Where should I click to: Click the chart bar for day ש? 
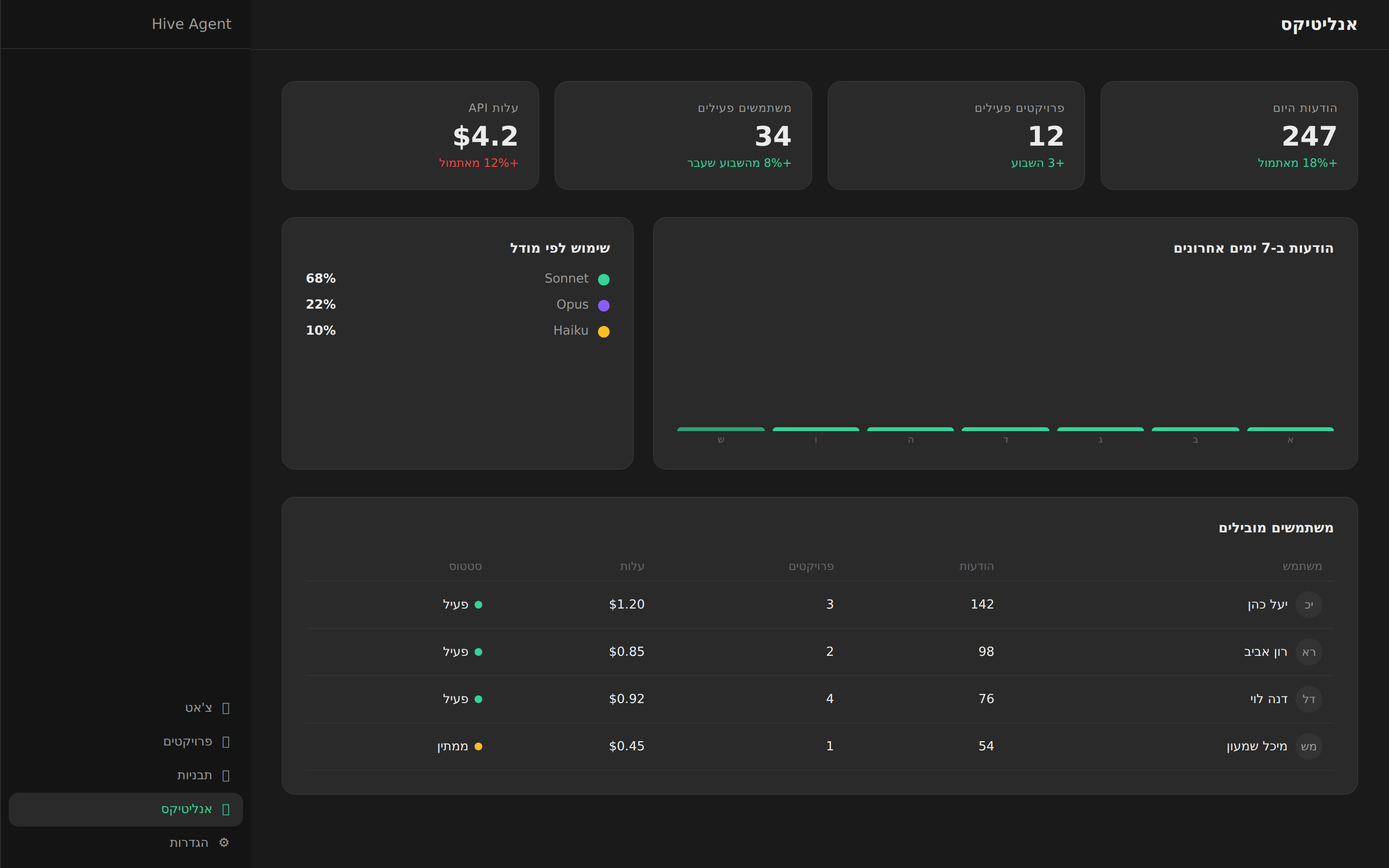[x=721, y=429]
